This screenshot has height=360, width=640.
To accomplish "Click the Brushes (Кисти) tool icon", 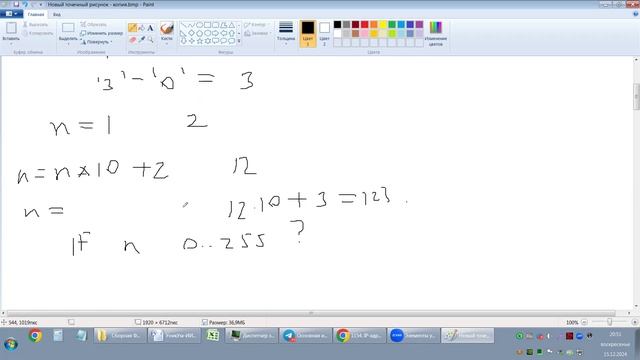I will click(x=167, y=29).
